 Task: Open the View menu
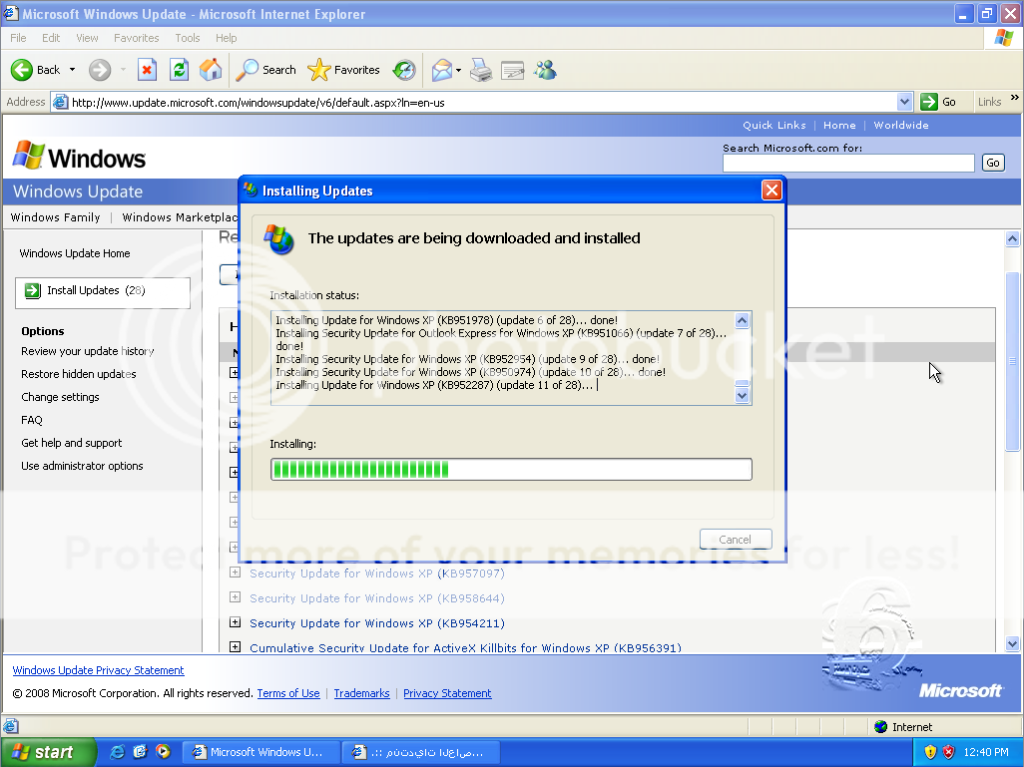pyautogui.click(x=87, y=38)
